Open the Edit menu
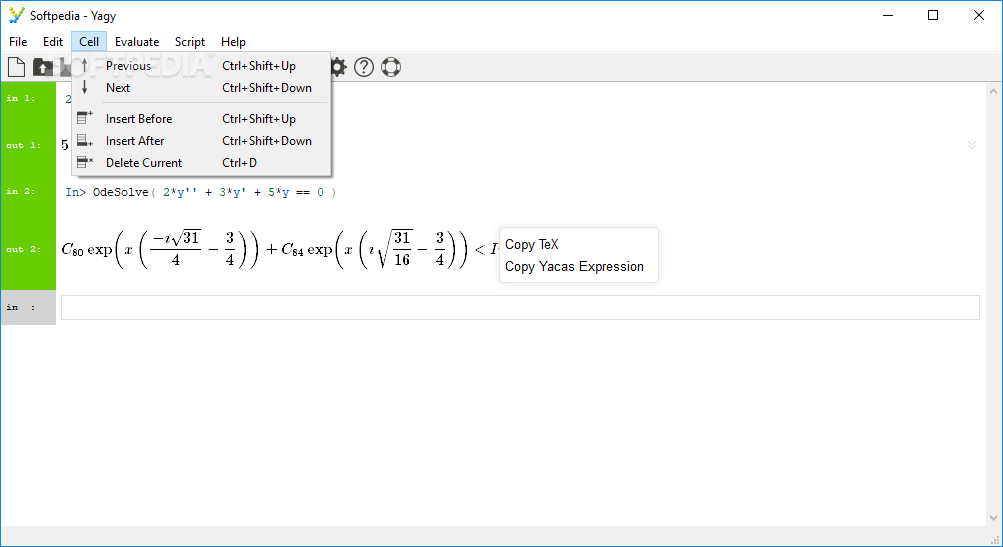This screenshot has height=547, width=1003. (52, 42)
